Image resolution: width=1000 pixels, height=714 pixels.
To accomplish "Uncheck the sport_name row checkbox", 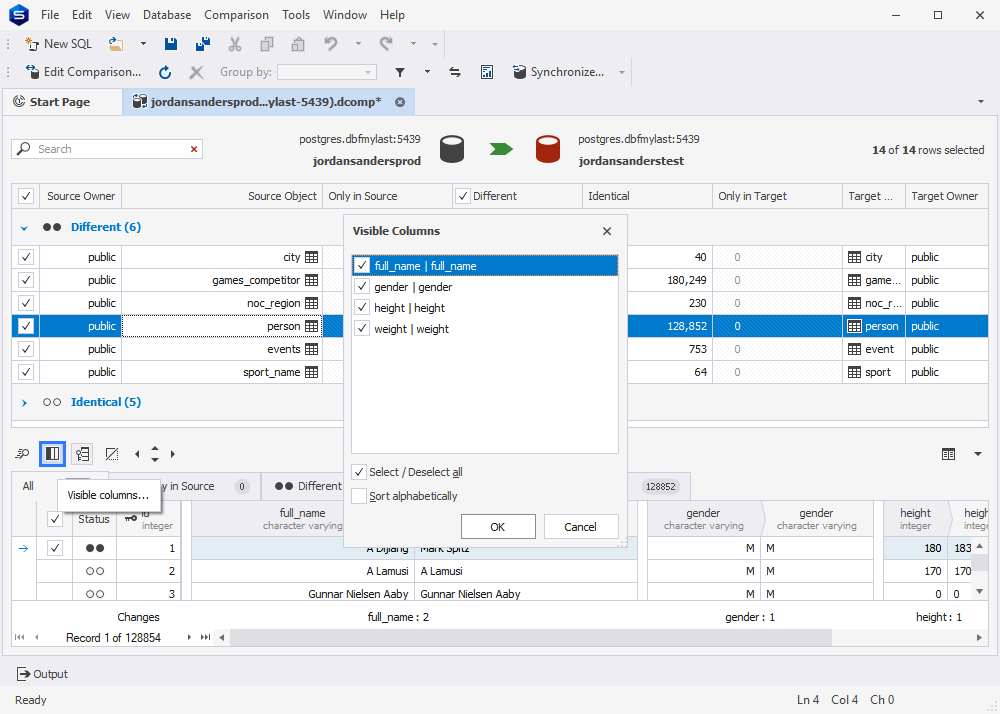I will coord(26,372).
